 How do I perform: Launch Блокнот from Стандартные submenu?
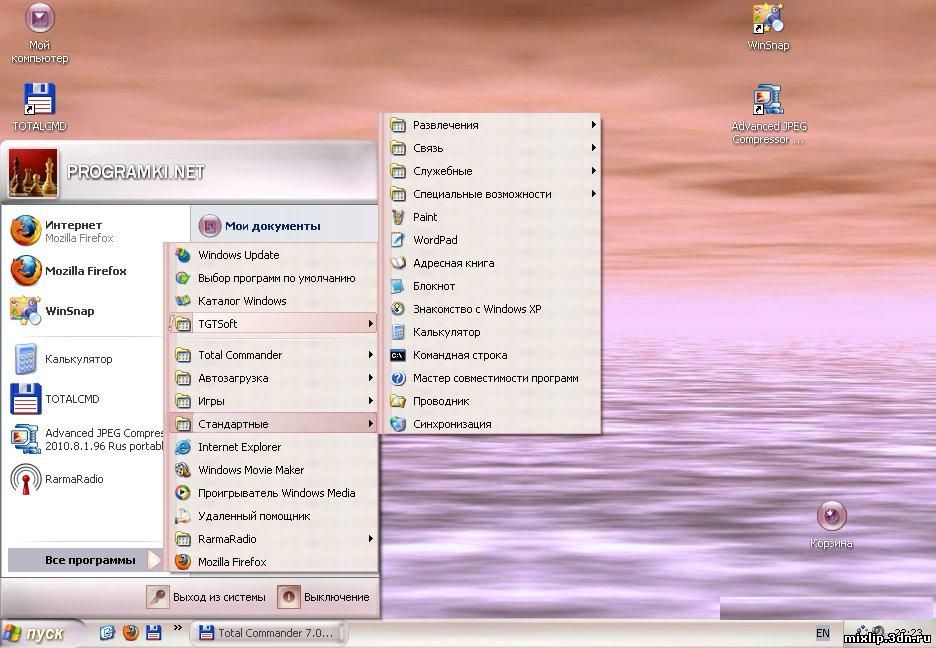pos(492,286)
